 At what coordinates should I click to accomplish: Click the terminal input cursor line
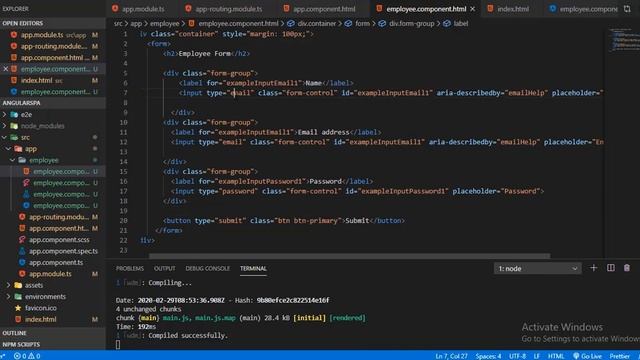tap(118, 344)
